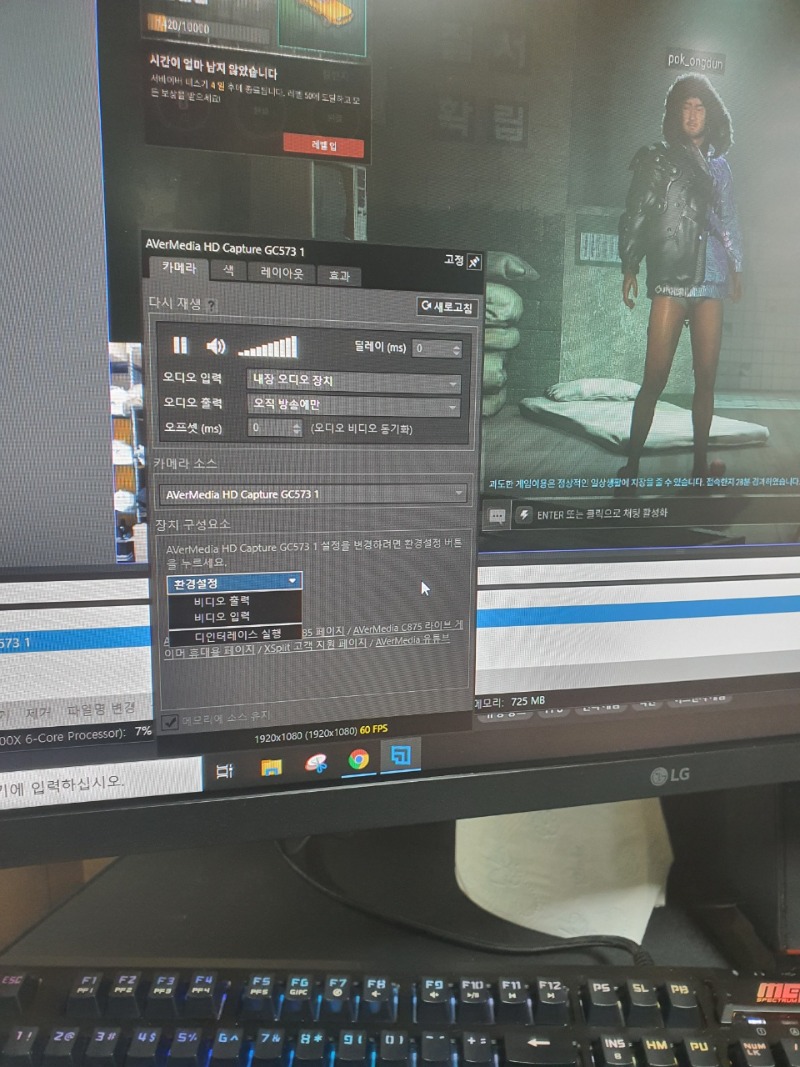The height and width of the screenshot is (1067, 800).
Task: Click the red 레벨업 button in the game
Action: (323, 145)
